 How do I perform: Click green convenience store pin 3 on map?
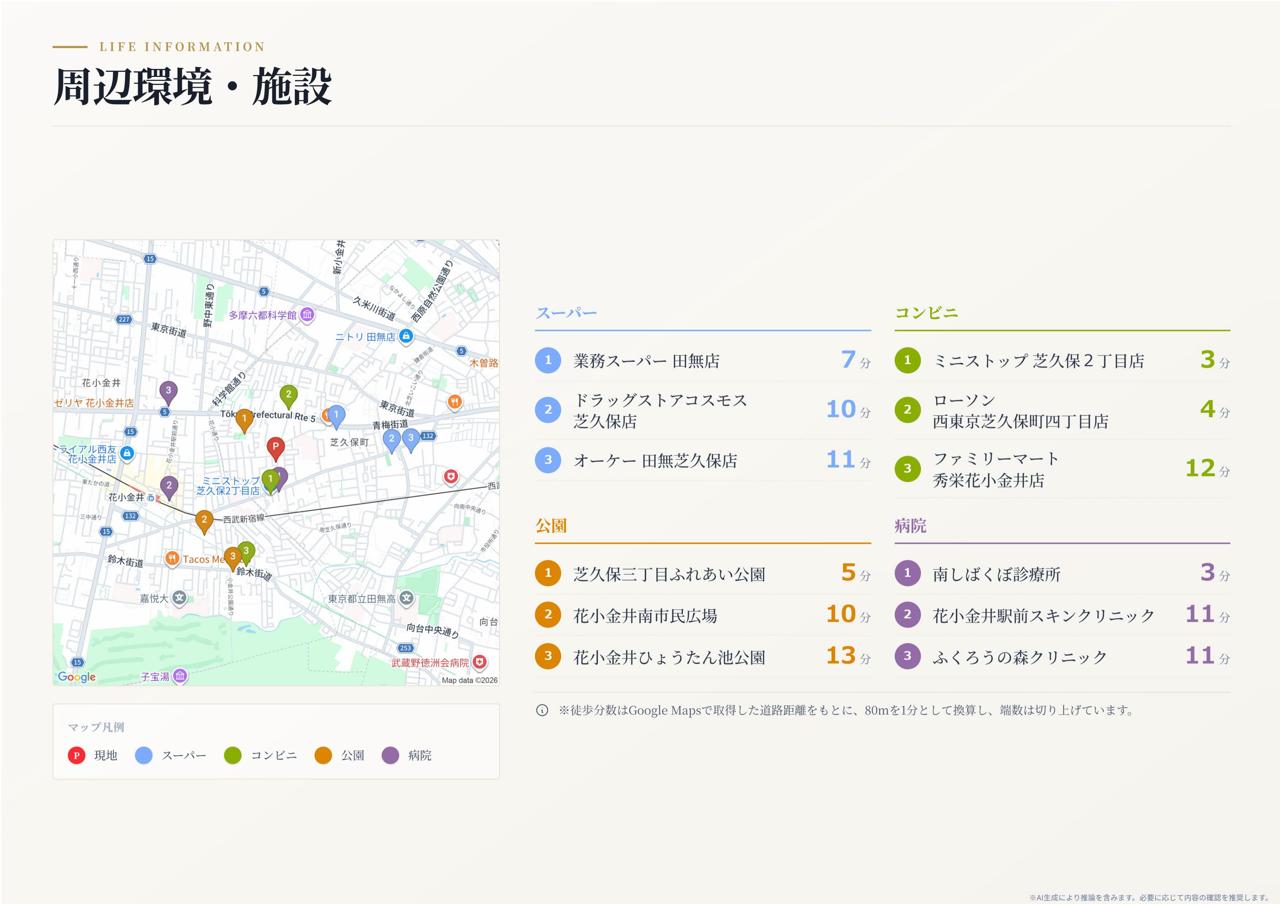246,553
